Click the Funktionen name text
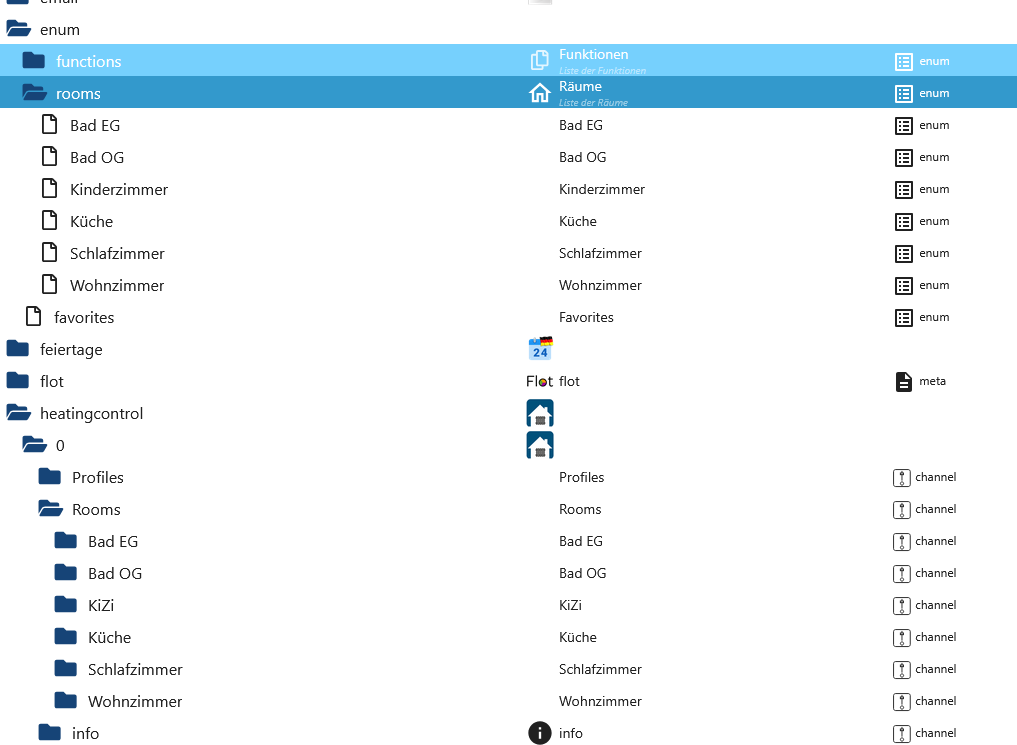Screen dimensions: 1017x745 click(x=593, y=54)
